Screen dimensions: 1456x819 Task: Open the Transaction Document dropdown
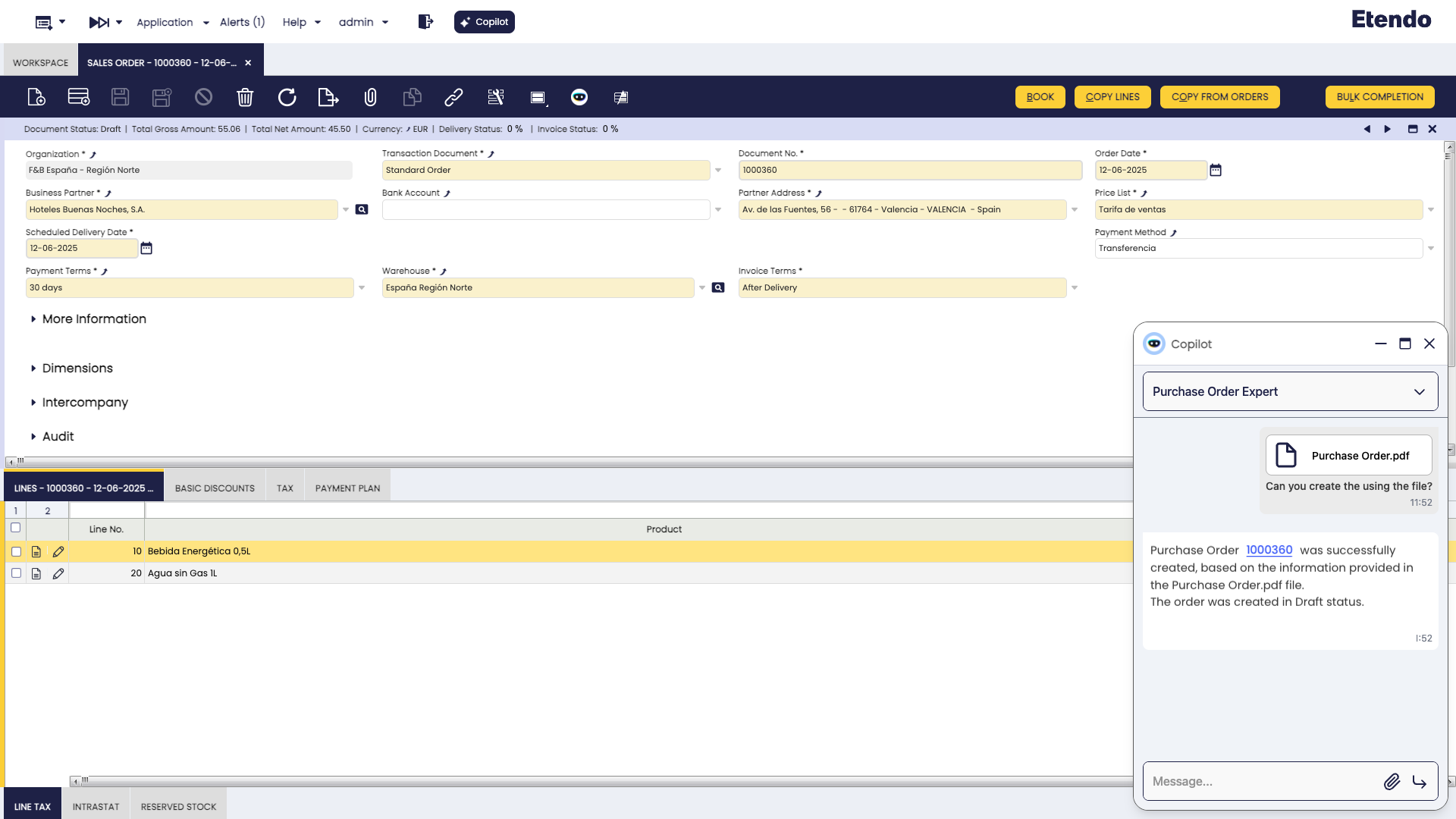click(x=718, y=170)
